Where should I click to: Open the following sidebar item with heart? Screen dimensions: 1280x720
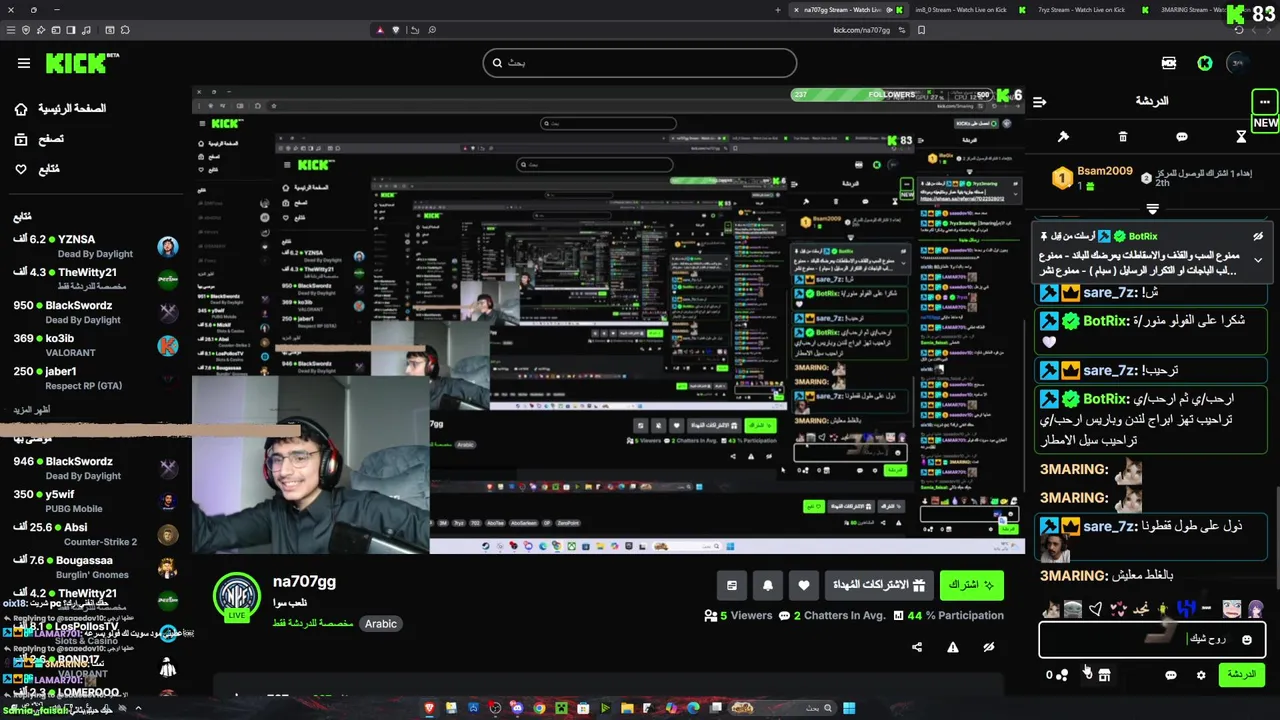point(38,169)
